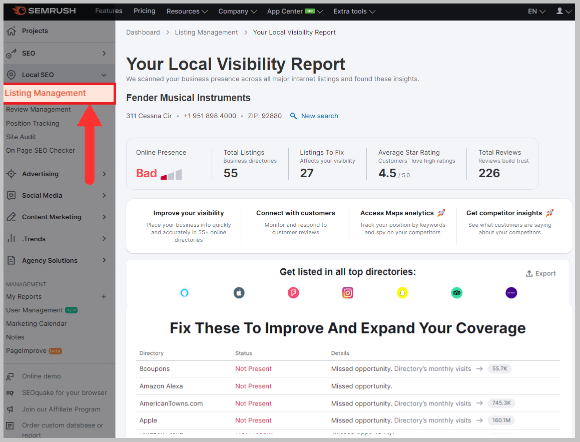Expand the Agency Solutions section chevron
Screen dimensions: 580x442
[104, 260]
